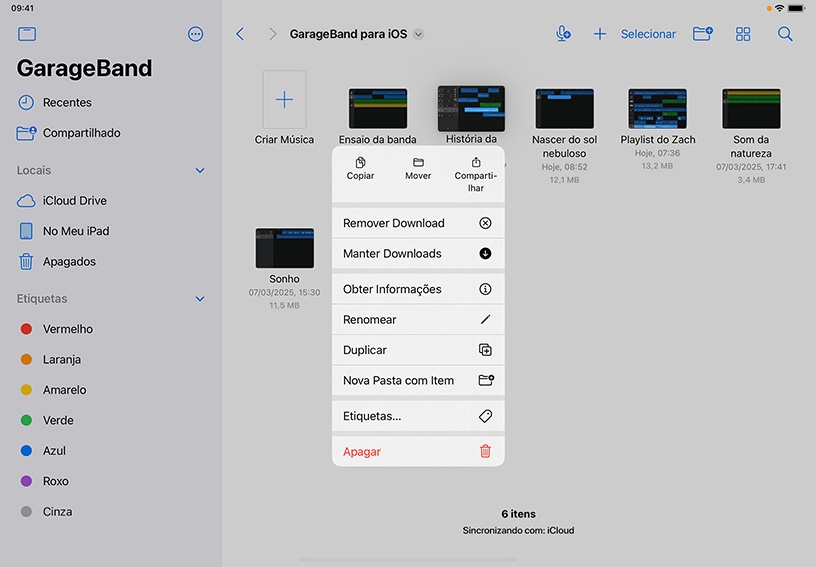The height and width of the screenshot is (567, 816).
Task: Choose Nova Pasta com Item entry
Action: [x=418, y=381]
